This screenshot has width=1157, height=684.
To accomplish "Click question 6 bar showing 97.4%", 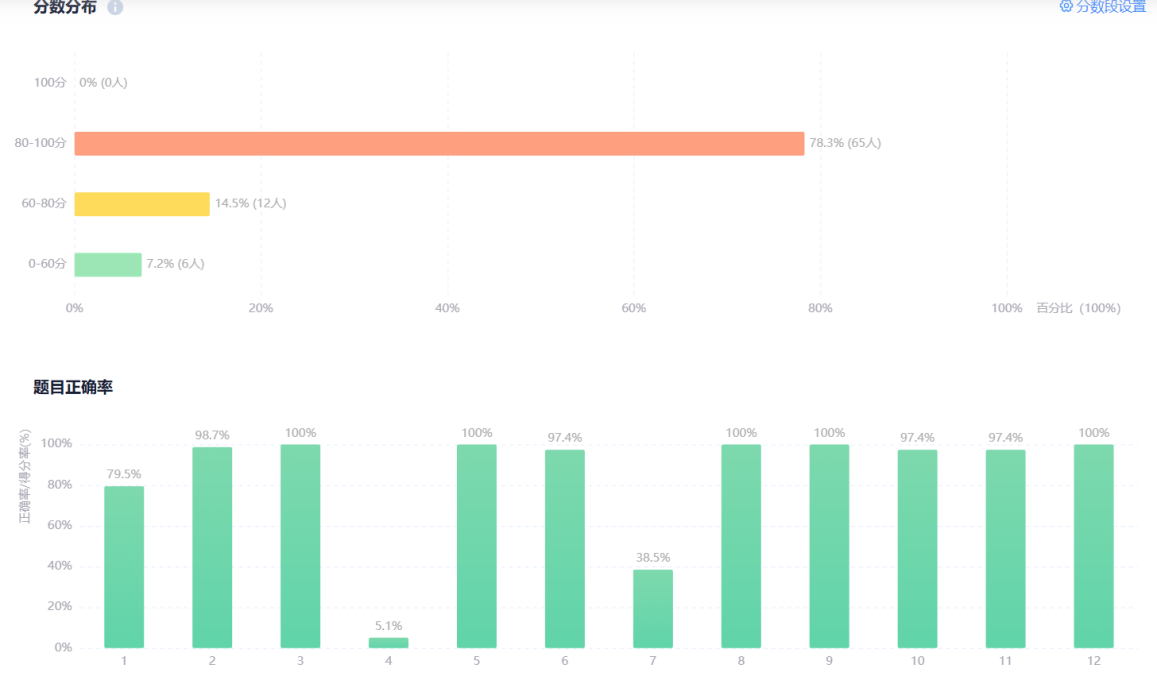I will (565, 548).
